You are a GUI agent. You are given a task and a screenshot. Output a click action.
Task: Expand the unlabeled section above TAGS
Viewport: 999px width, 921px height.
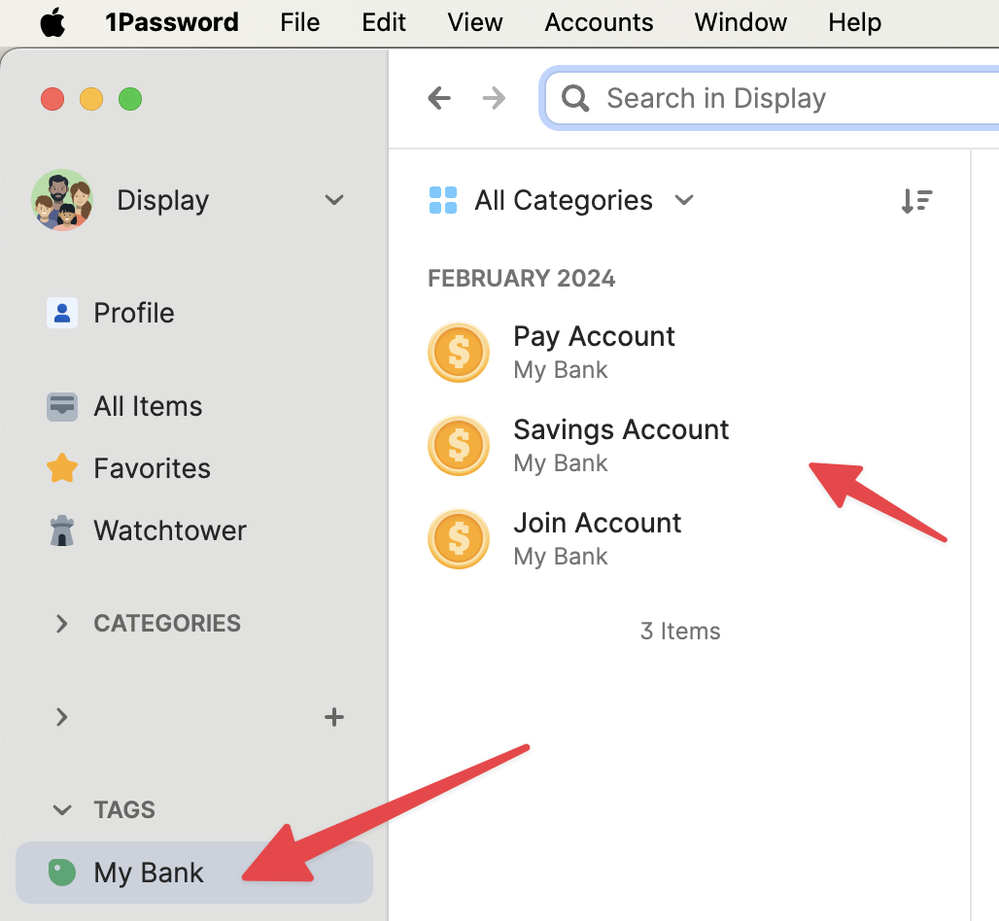pos(62,717)
